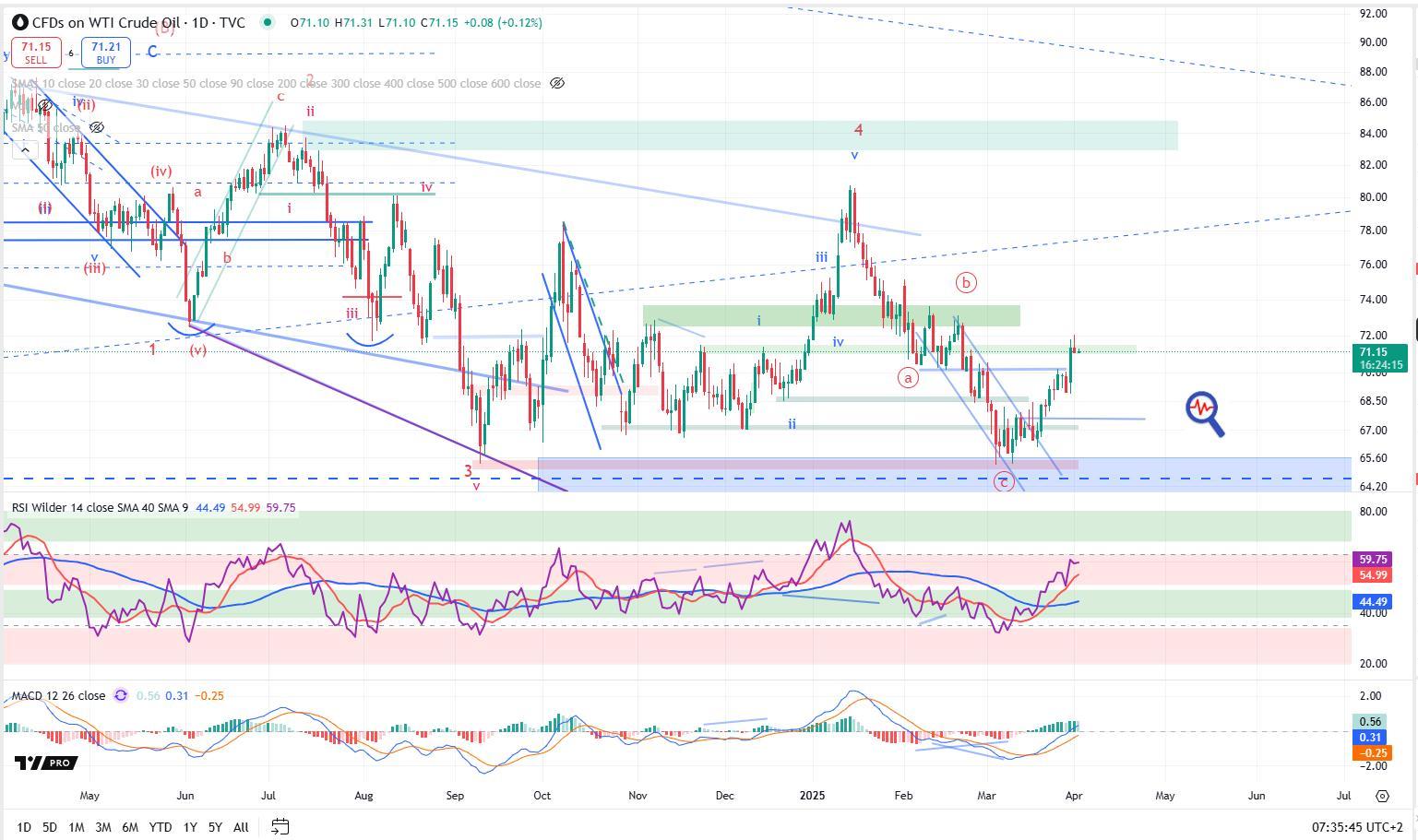
Task: Click the MACD line label 0.31
Action: [x=1370, y=738]
